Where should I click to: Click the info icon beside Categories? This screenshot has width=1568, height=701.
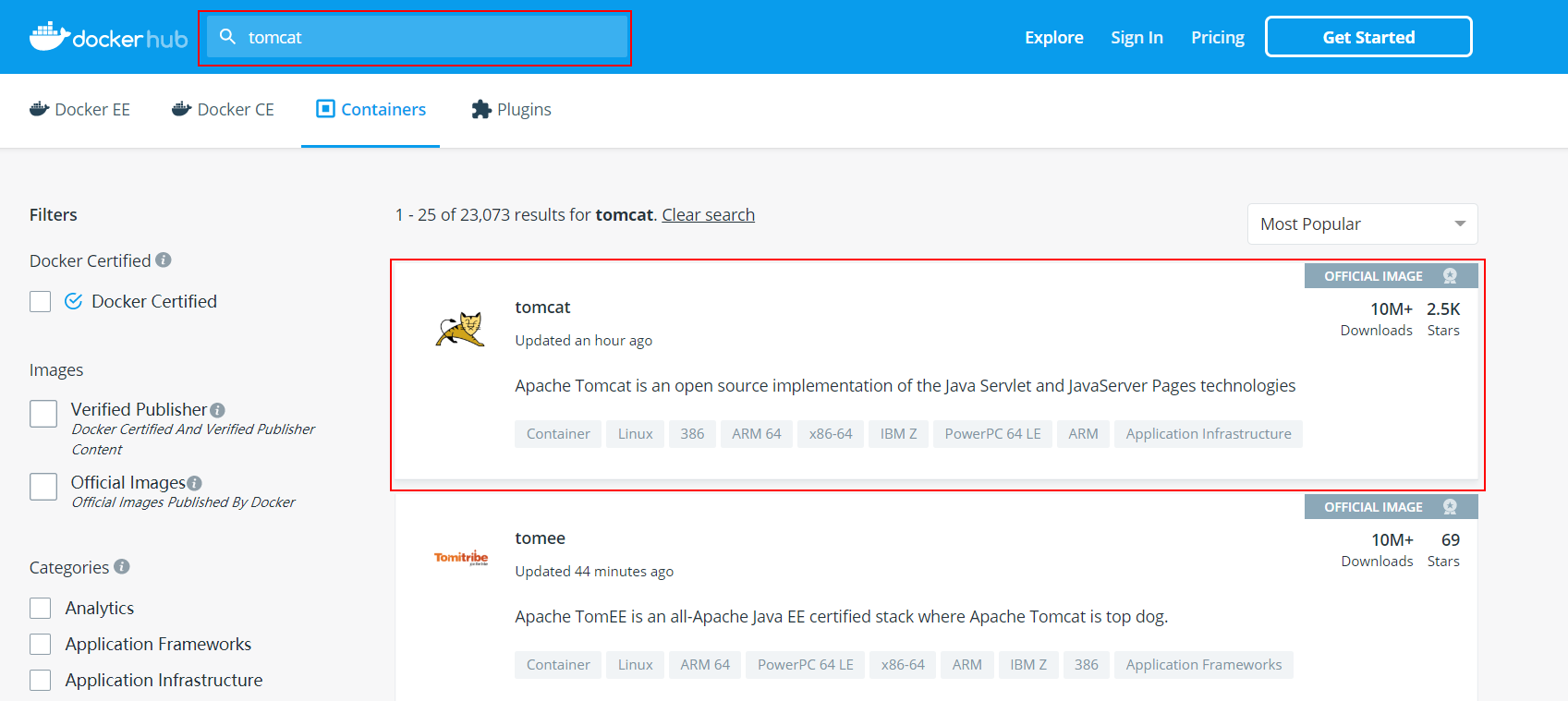[122, 567]
